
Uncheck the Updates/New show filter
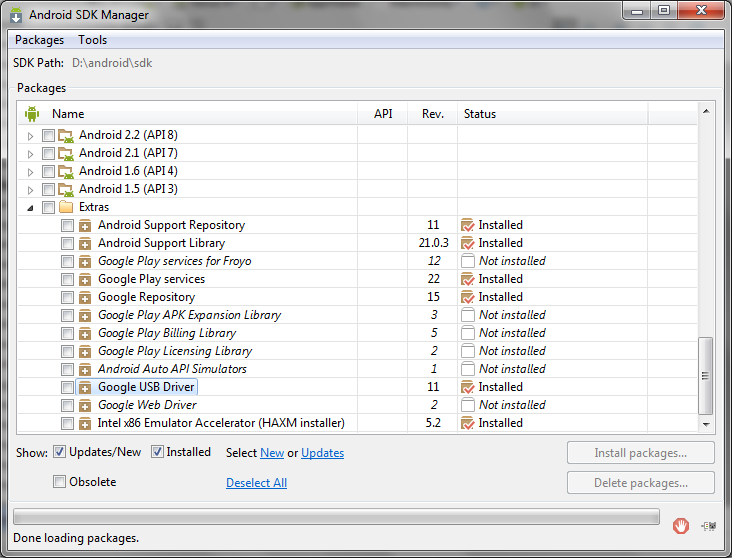pos(59,452)
